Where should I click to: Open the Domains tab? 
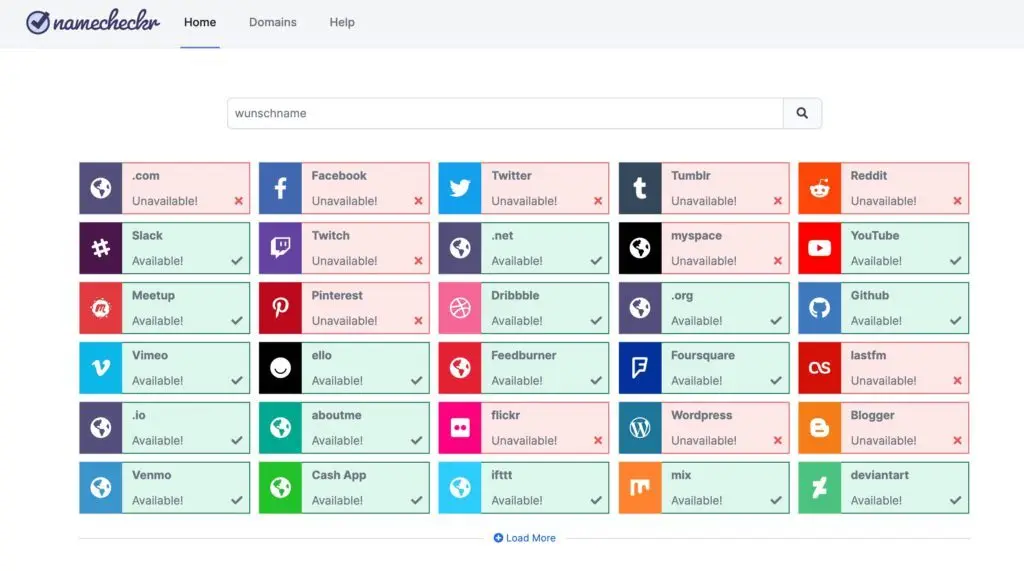click(x=272, y=22)
